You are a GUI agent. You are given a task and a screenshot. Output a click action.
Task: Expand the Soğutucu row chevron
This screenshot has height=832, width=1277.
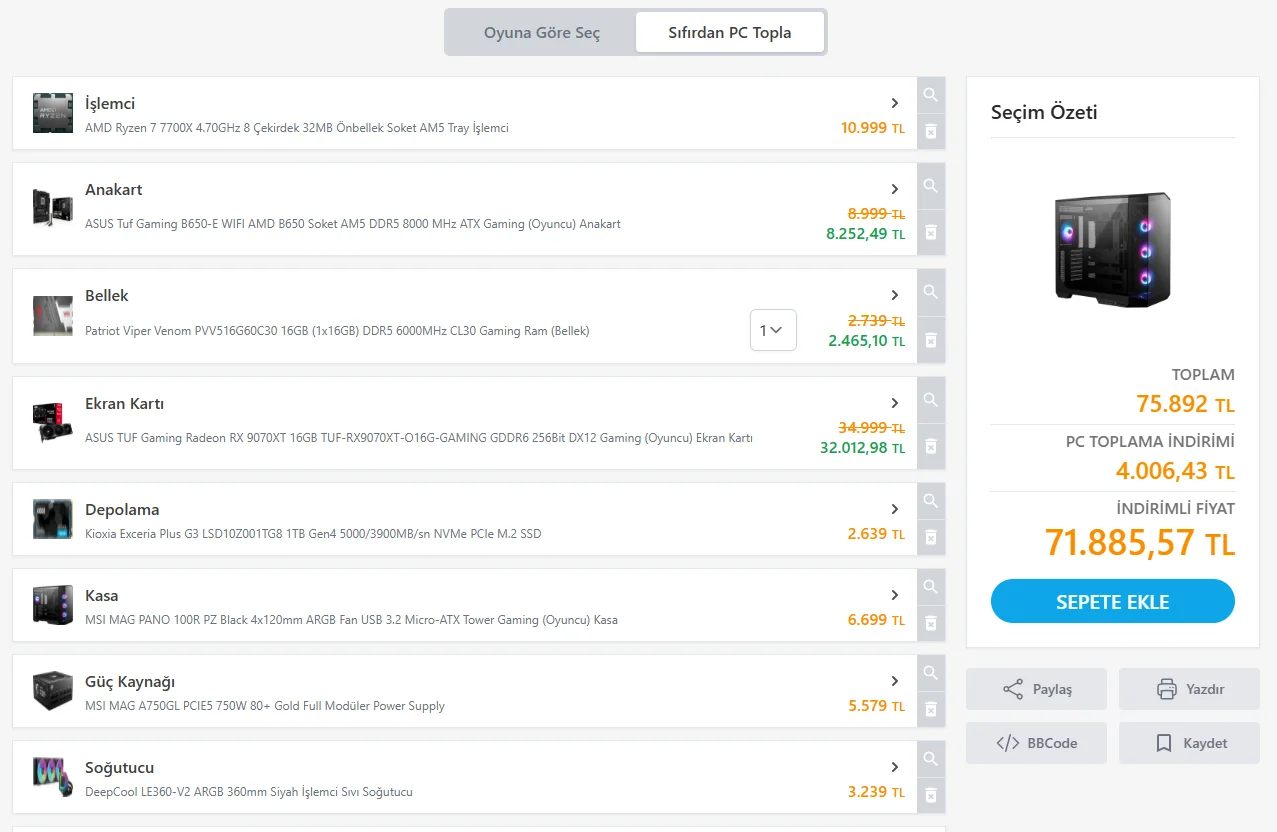(x=895, y=767)
